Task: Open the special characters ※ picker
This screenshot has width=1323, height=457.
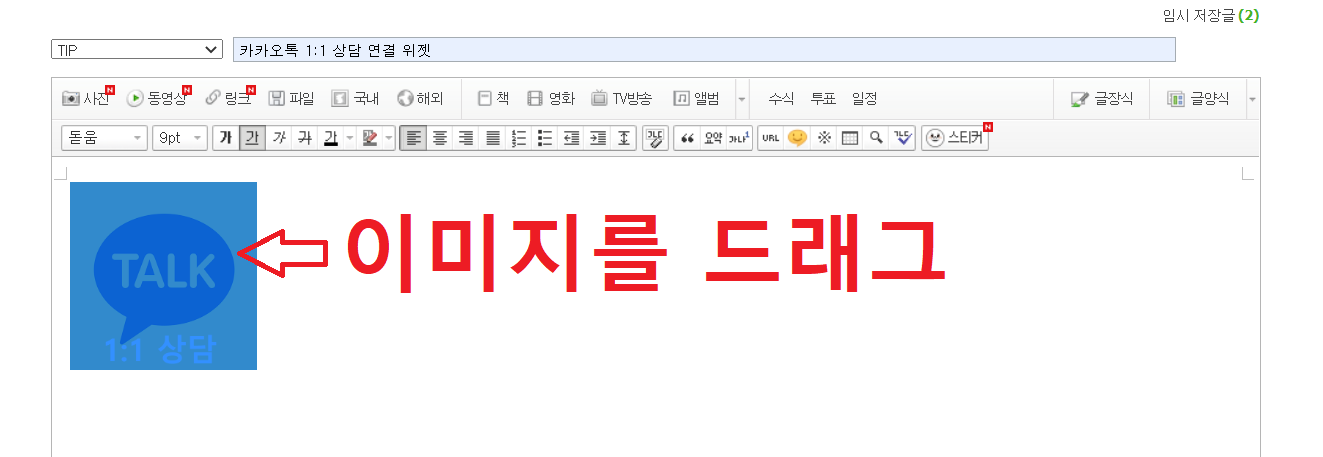Action: coord(824,138)
